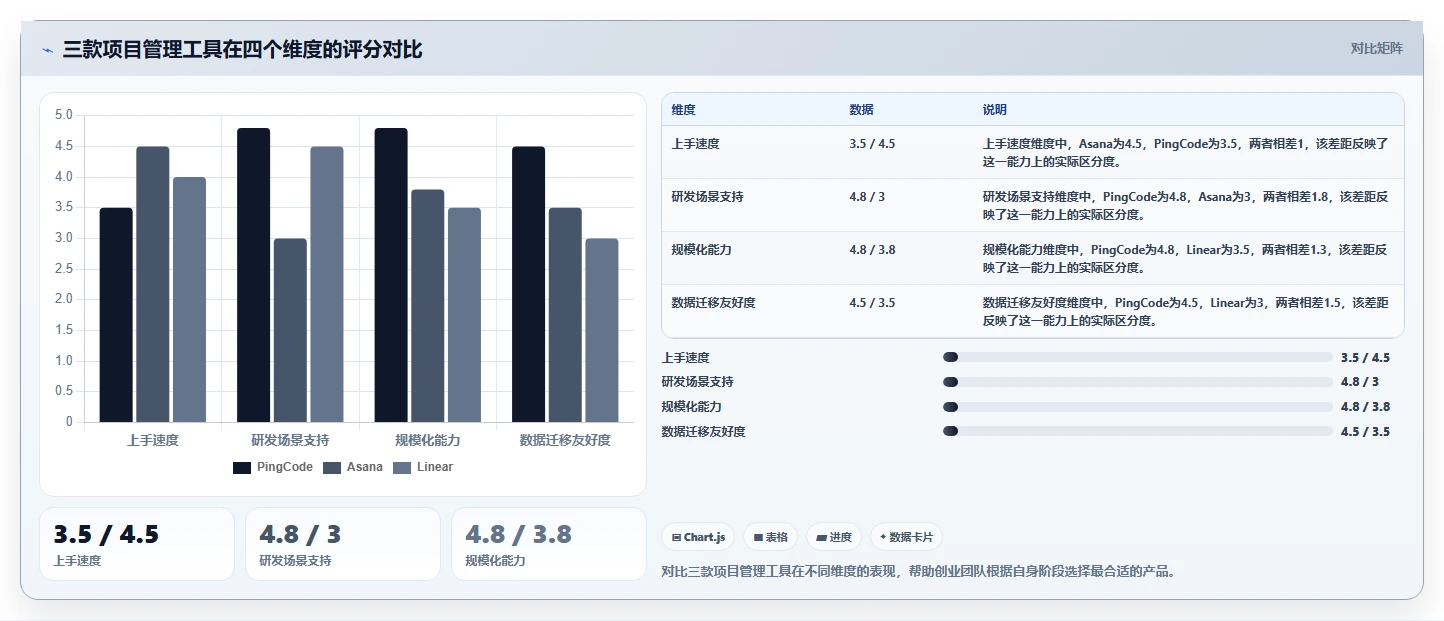Click 研发场景支持 label on chart x-axis
The image size is (1444, 621).
pyautogui.click(x=290, y=440)
